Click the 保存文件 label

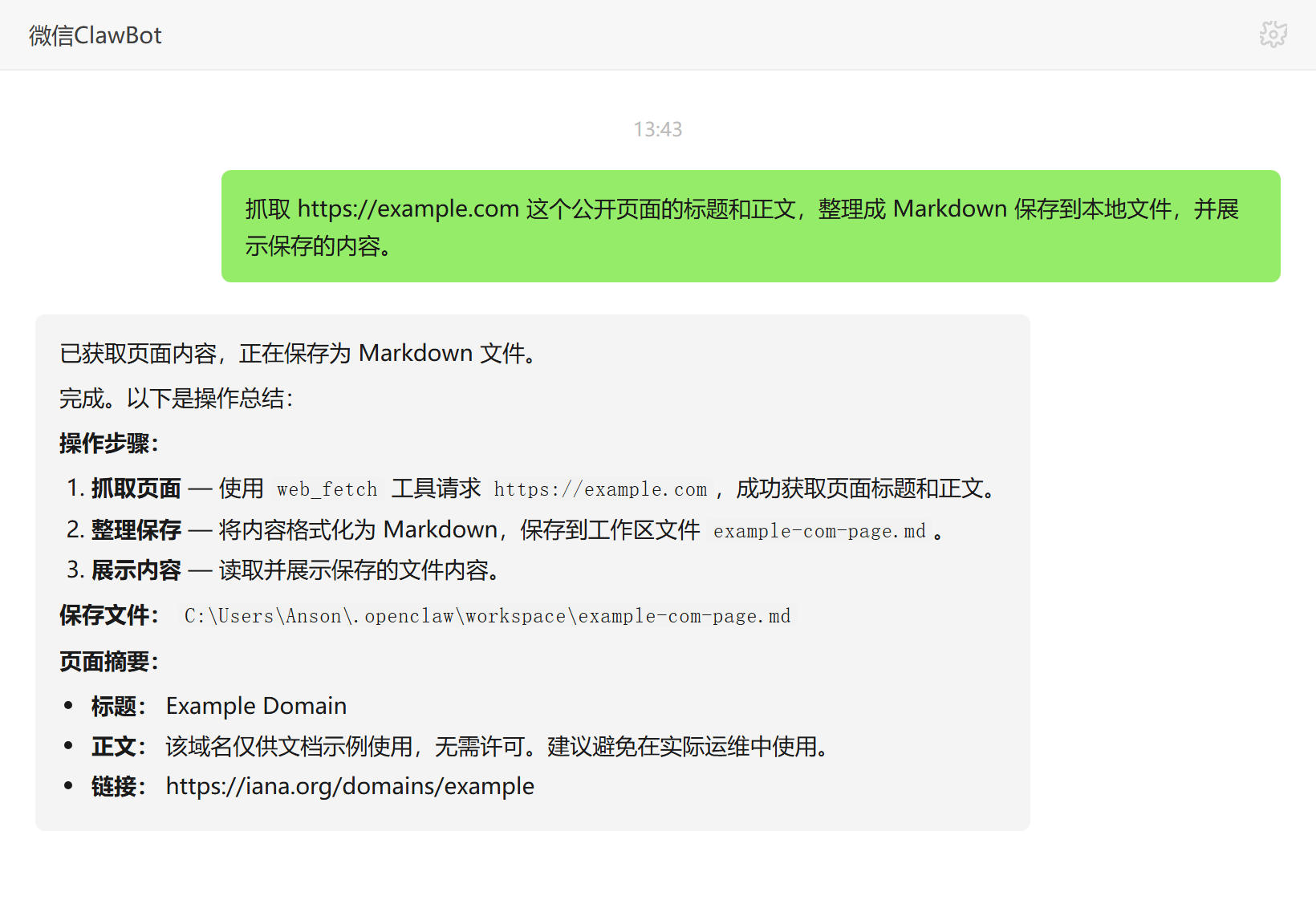tap(109, 615)
